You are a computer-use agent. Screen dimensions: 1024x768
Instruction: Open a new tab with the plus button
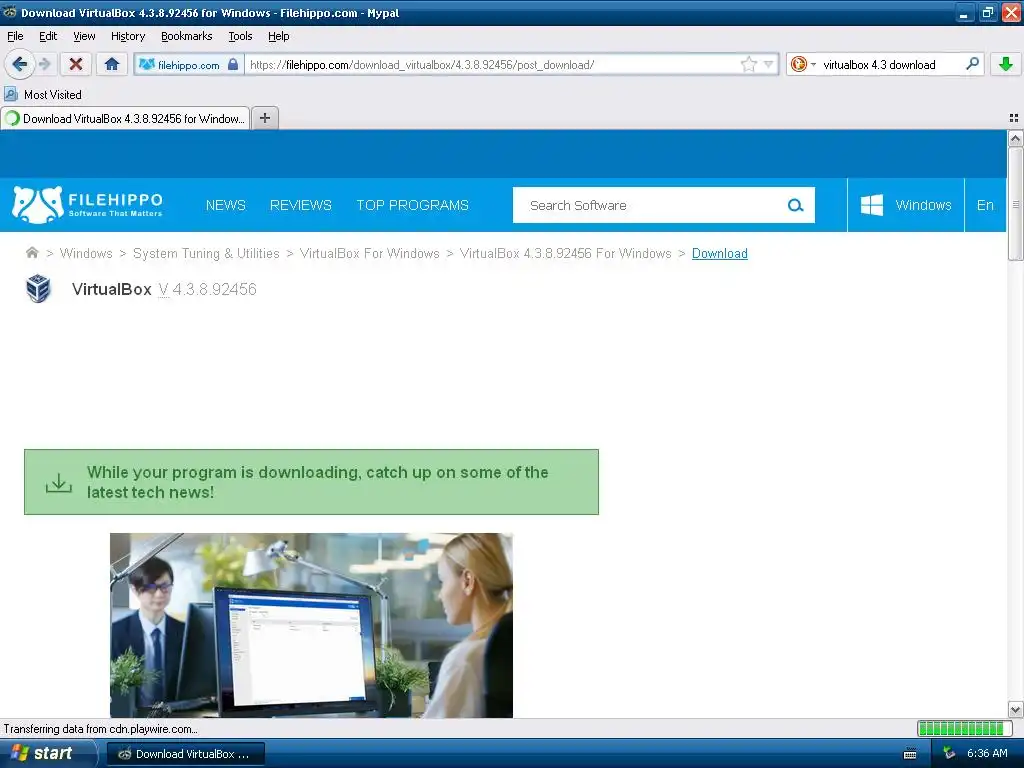(264, 118)
